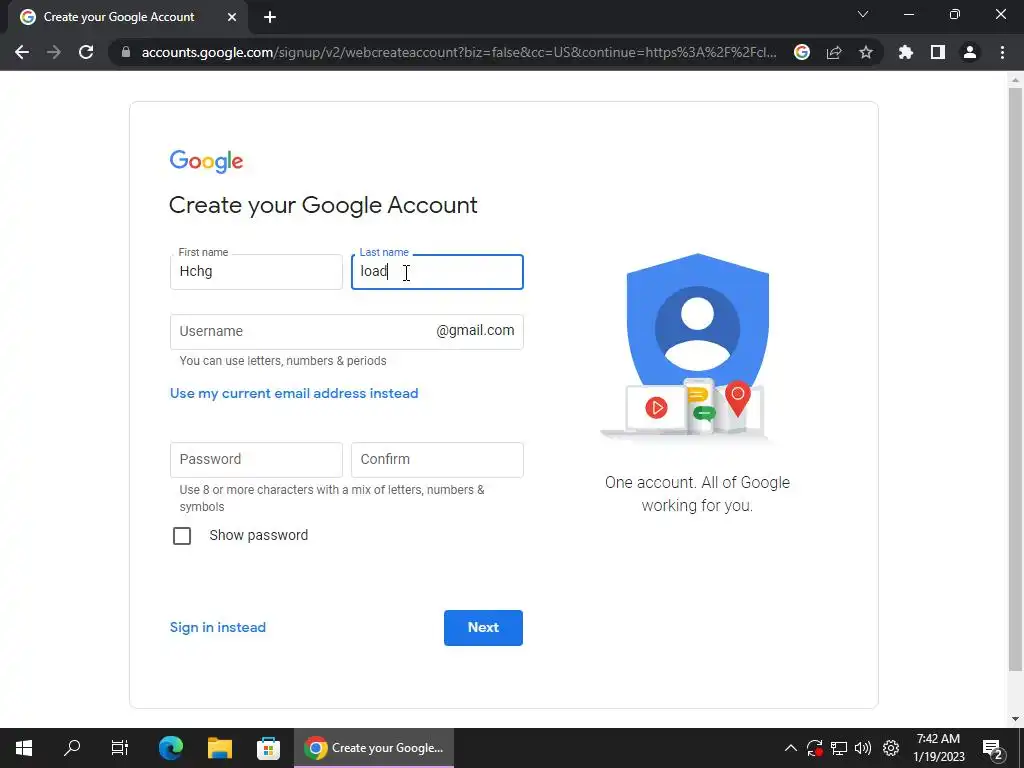Click the First name field
The image size is (1024, 768).
(x=256, y=272)
